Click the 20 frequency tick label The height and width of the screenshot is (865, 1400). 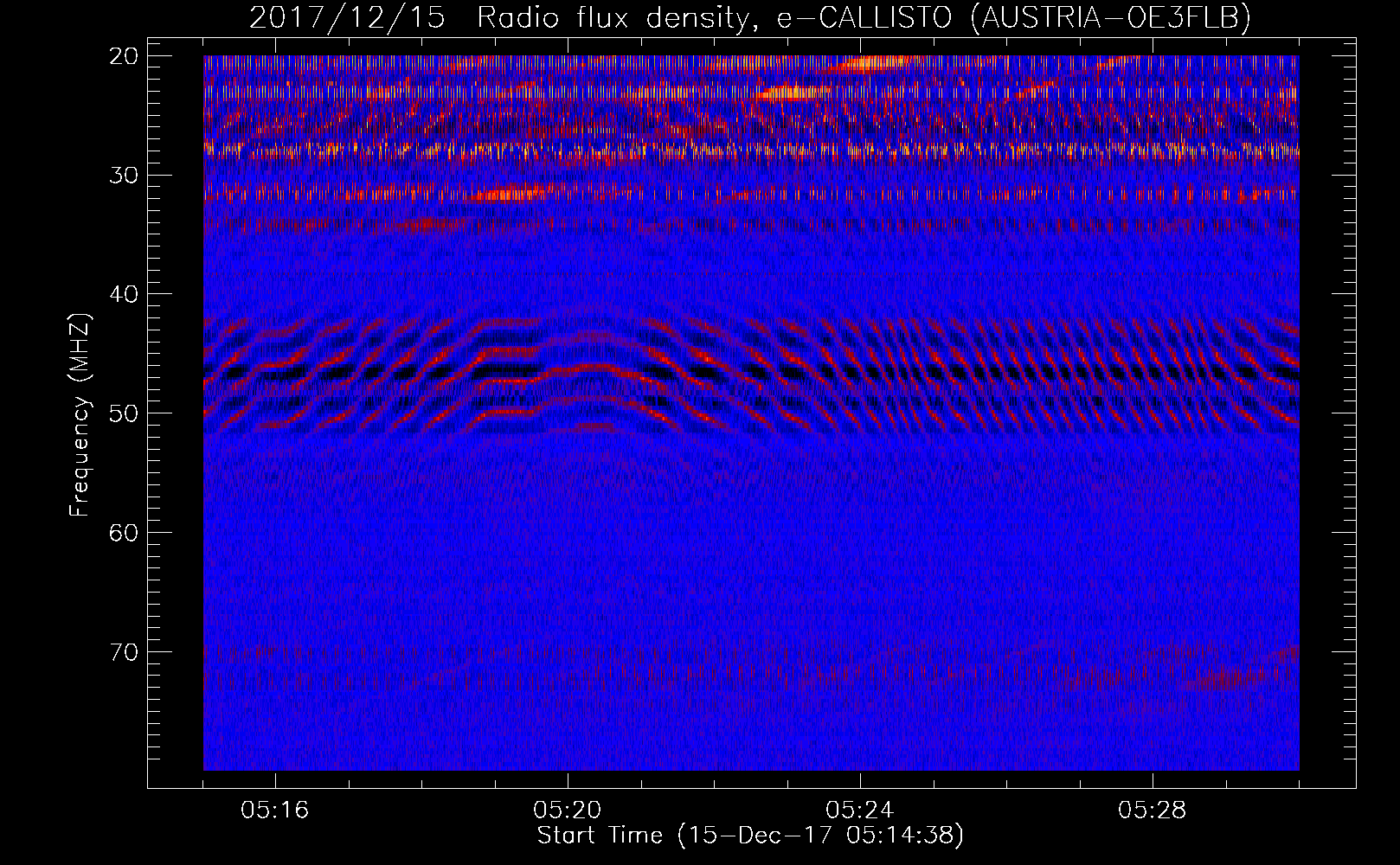pyautogui.click(x=125, y=56)
